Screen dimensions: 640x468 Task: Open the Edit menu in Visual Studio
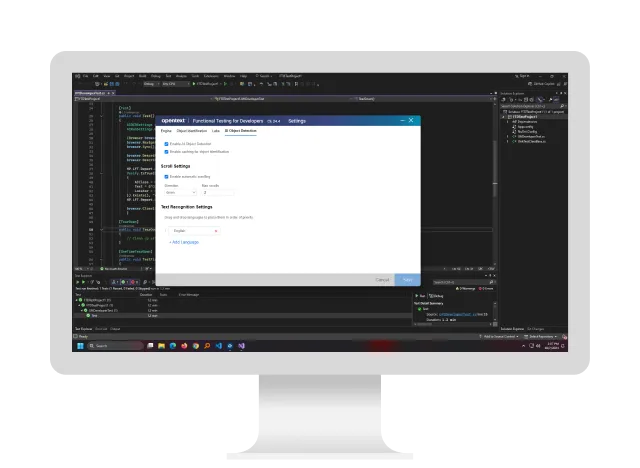(x=96, y=76)
